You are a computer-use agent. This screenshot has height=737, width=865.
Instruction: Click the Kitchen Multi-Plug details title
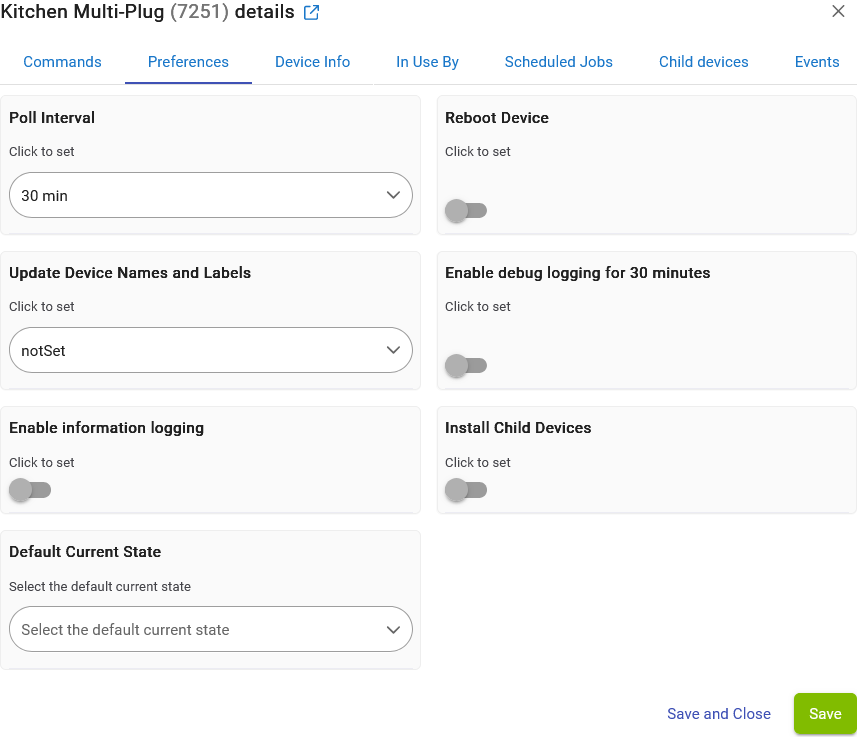[147, 13]
